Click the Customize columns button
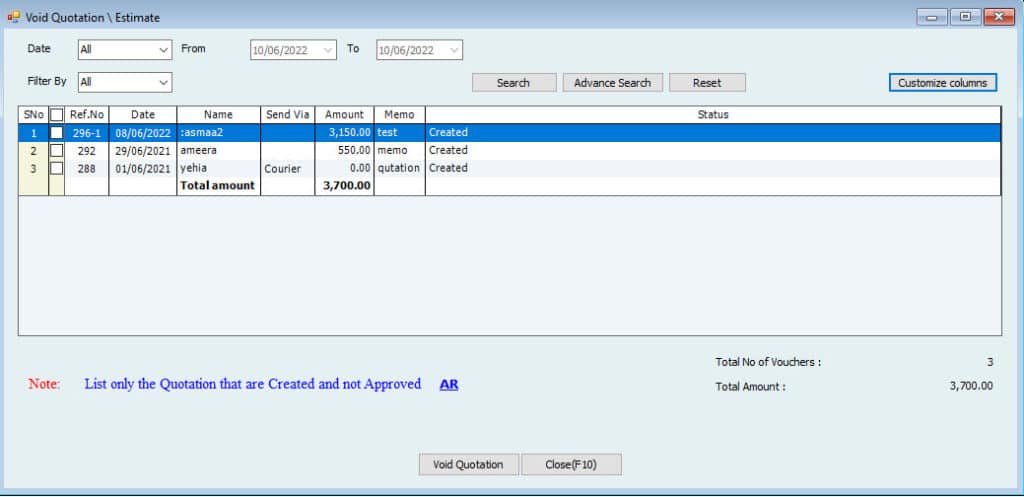Image resolution: width=1024 pixels, height=497 pixels. point(942,83)
